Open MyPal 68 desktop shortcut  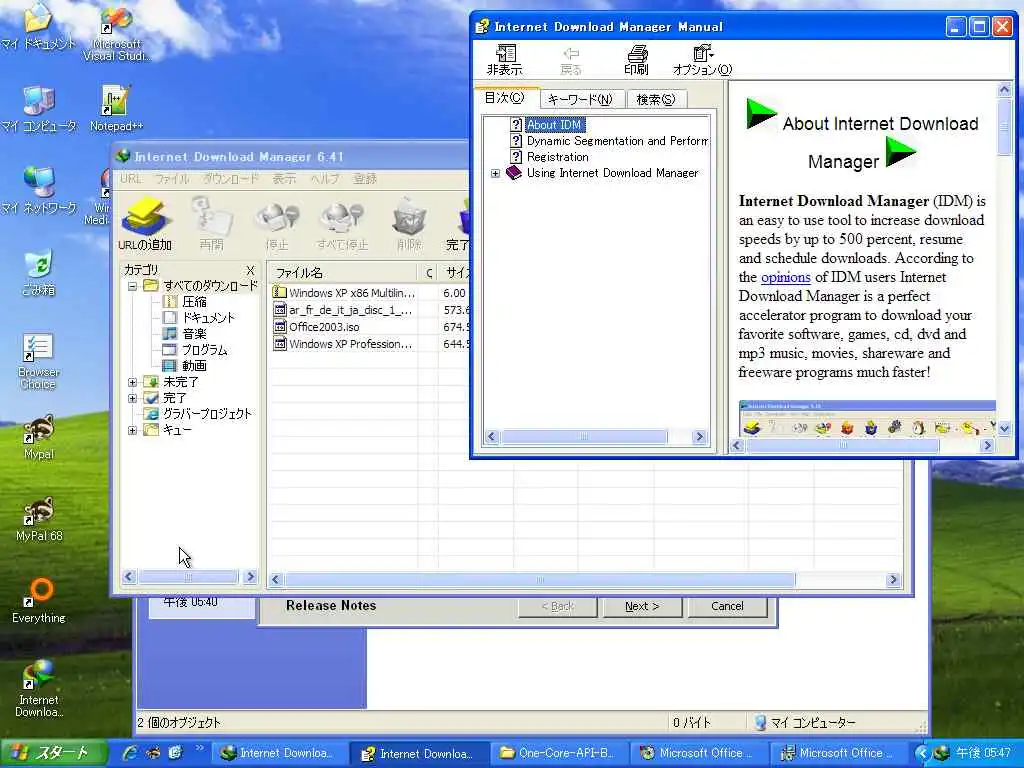pyautogui.click(x=39, y=519)
